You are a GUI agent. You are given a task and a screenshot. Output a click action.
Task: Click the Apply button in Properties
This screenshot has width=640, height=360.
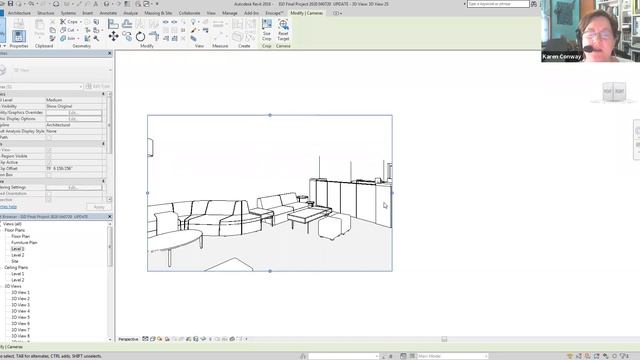click(98, 207)
